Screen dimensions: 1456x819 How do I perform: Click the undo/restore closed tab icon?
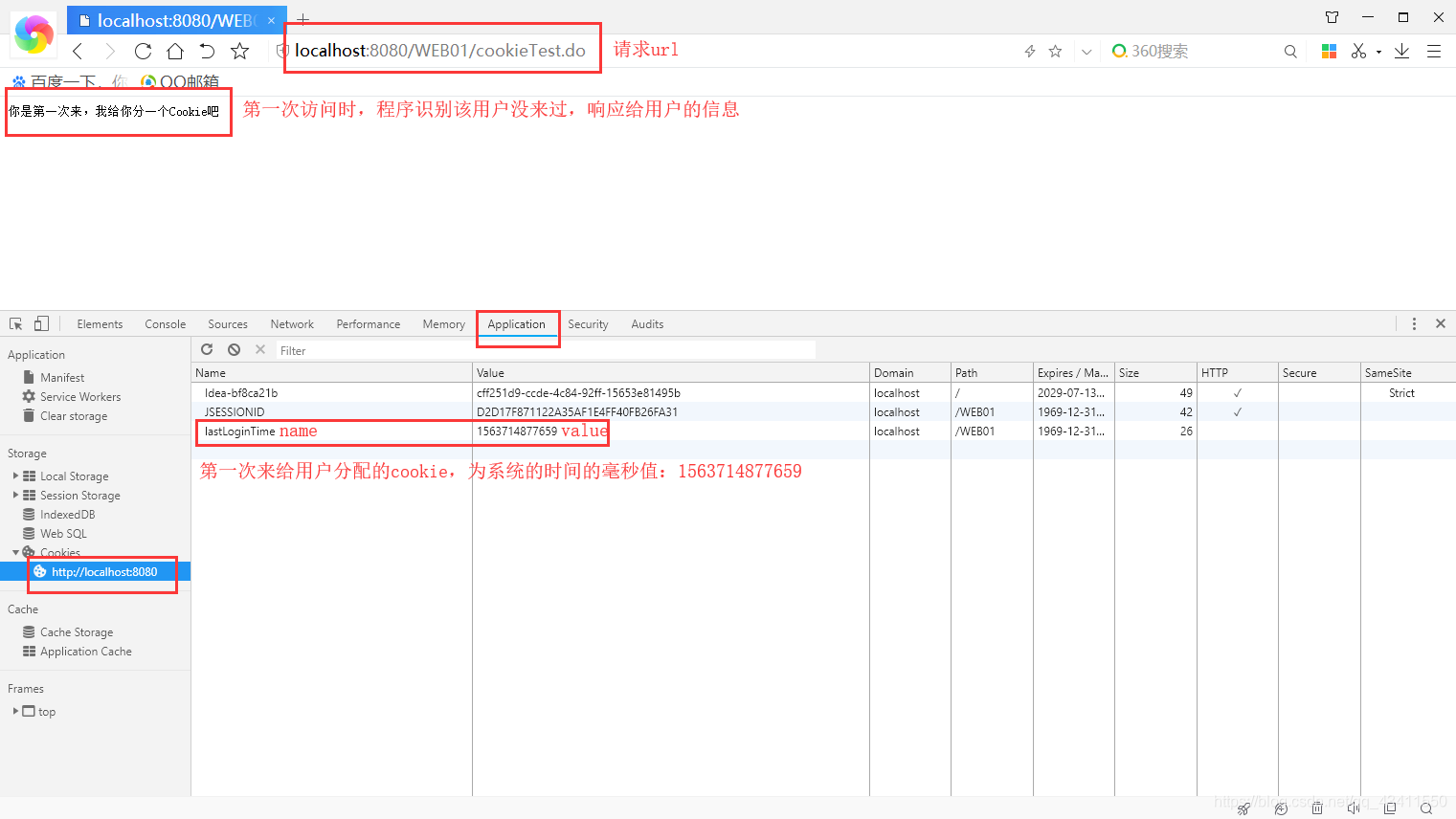207,51
